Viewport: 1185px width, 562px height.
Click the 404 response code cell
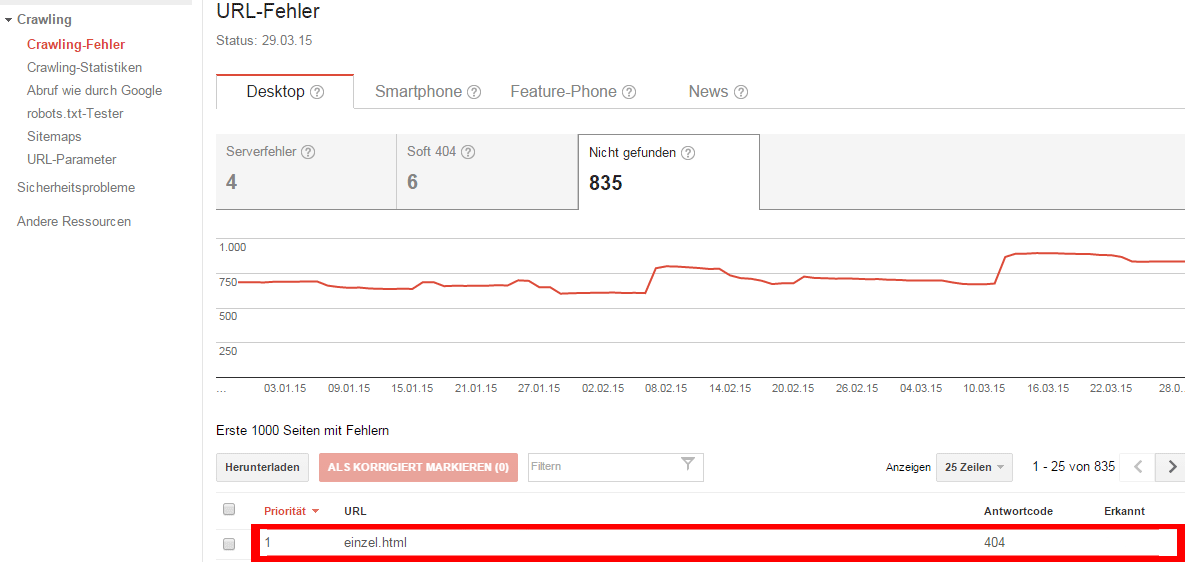[995, 542]
